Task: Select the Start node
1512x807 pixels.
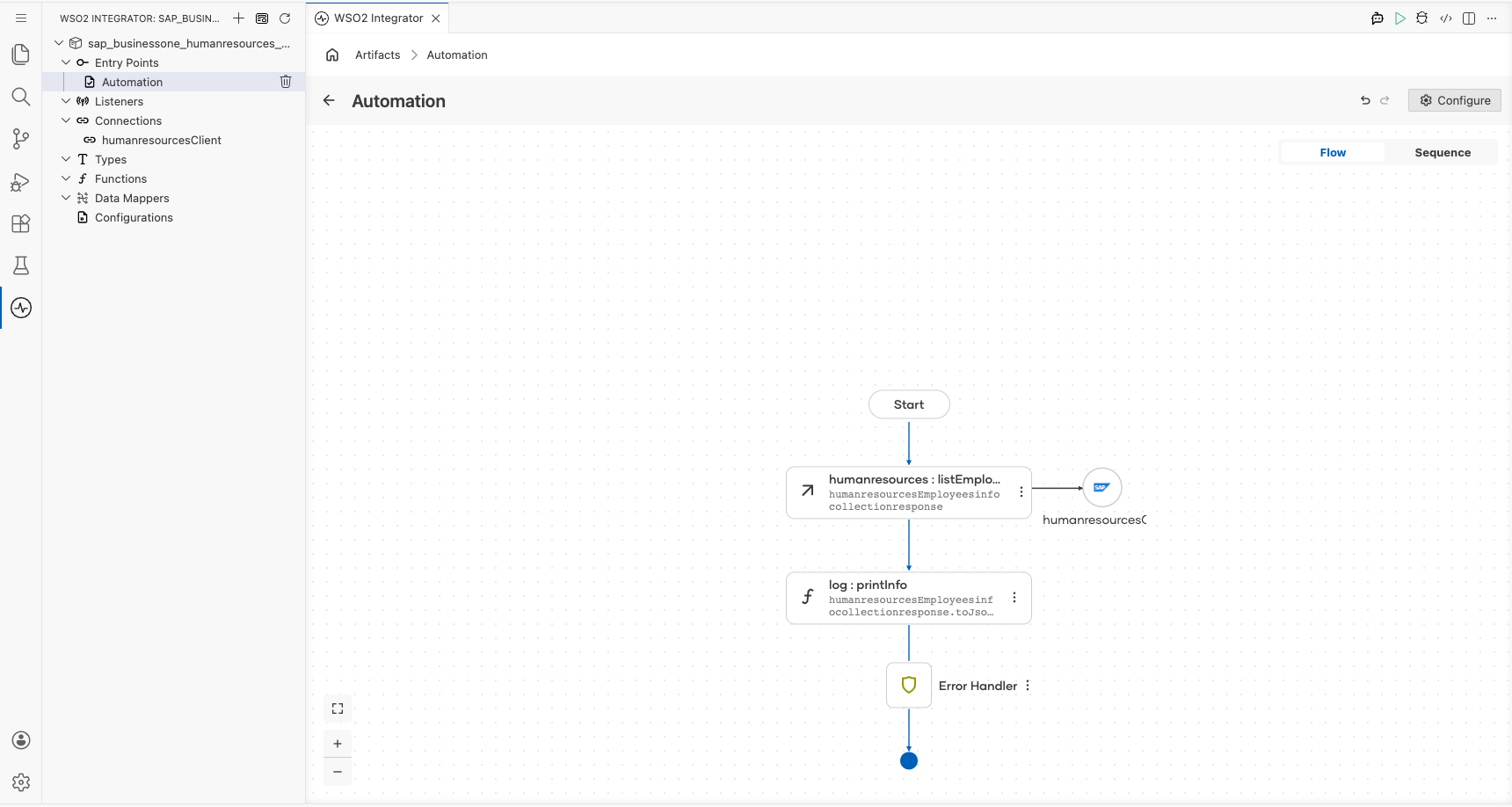Action: (909, 404)
